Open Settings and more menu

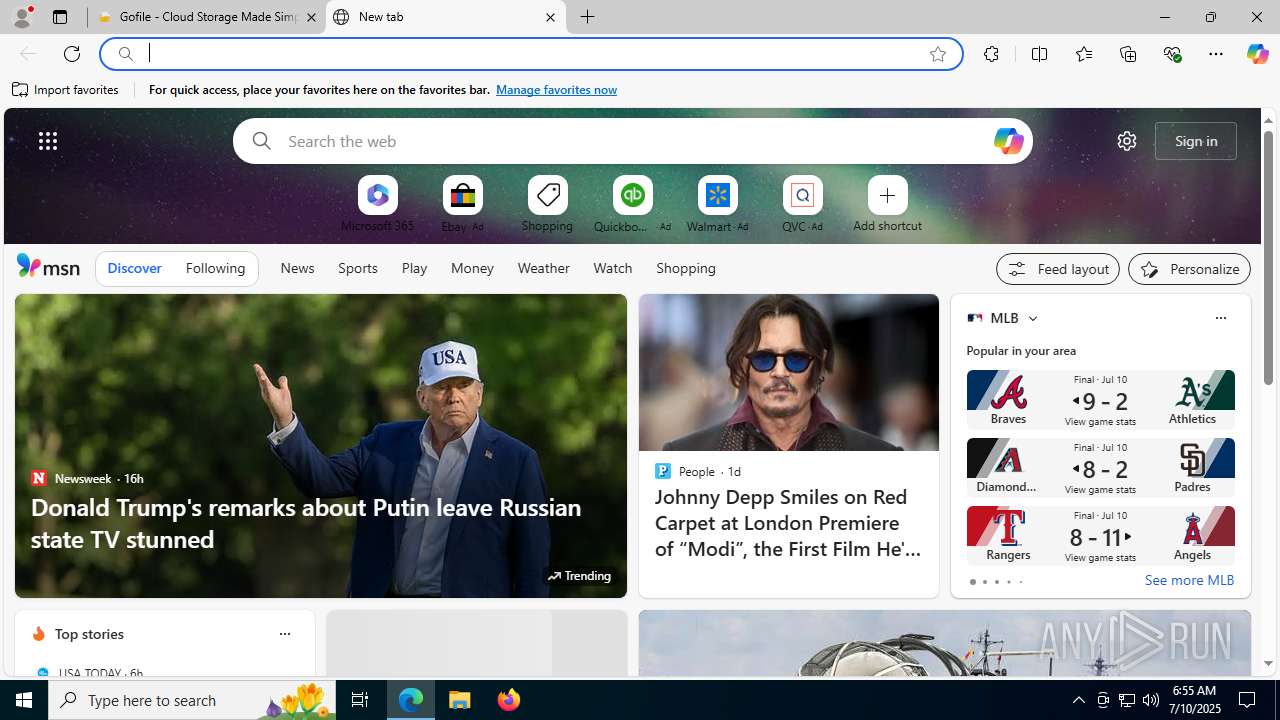1216,54
